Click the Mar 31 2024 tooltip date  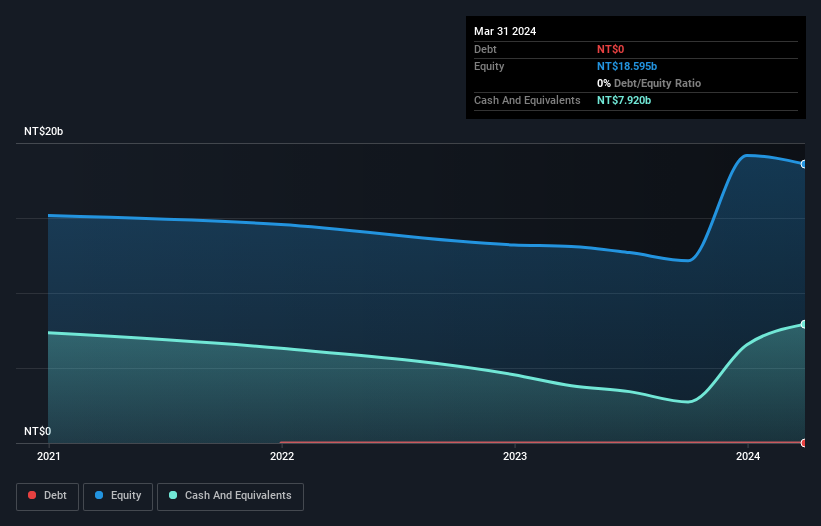pos(505,31)
